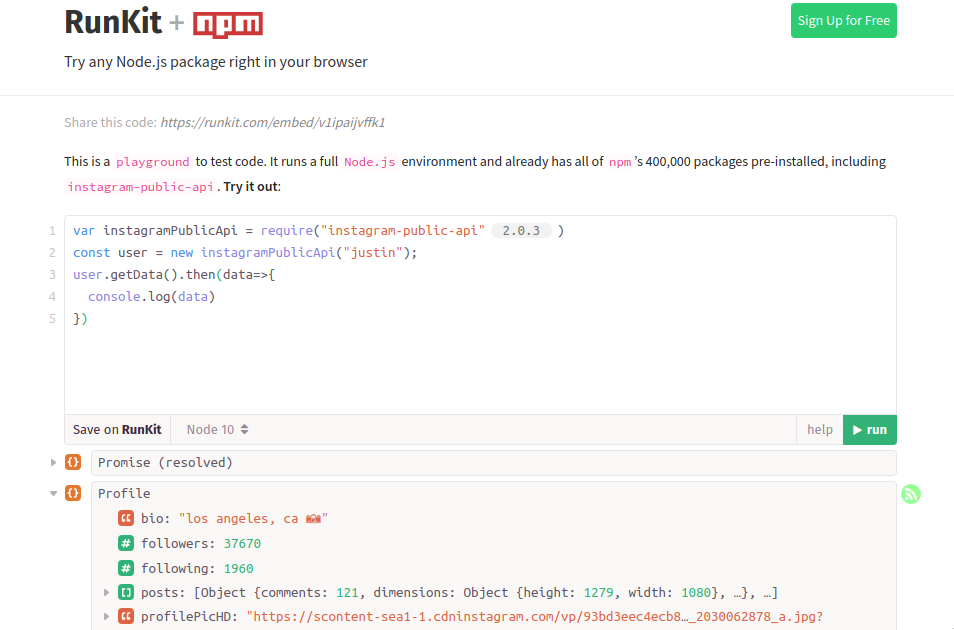Expand the Promise (resolved) output
954x630 pixels.
tap(53, 463)
